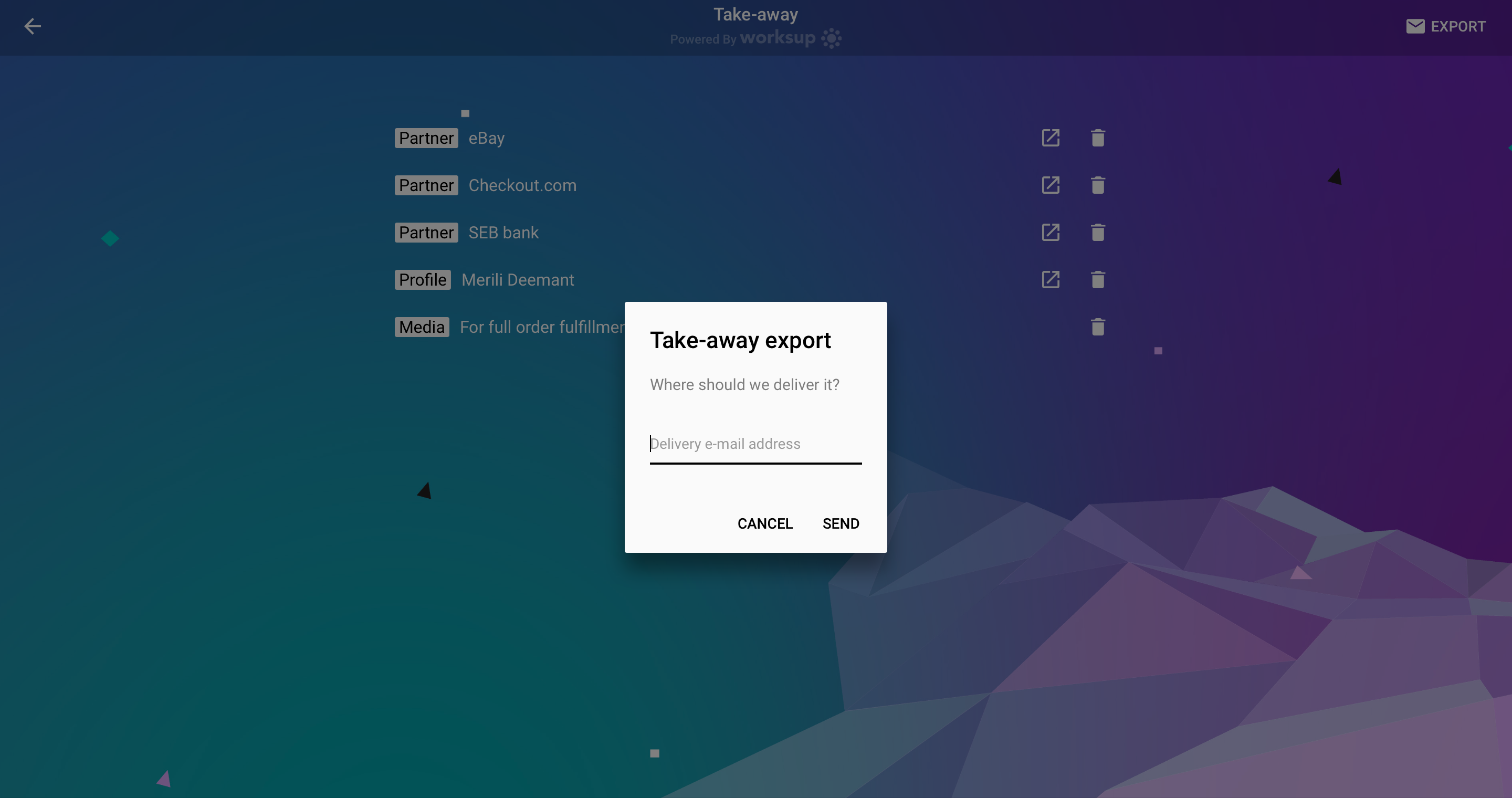Click the worksup logo in header
1512x798 pixels.
[790, 38]
